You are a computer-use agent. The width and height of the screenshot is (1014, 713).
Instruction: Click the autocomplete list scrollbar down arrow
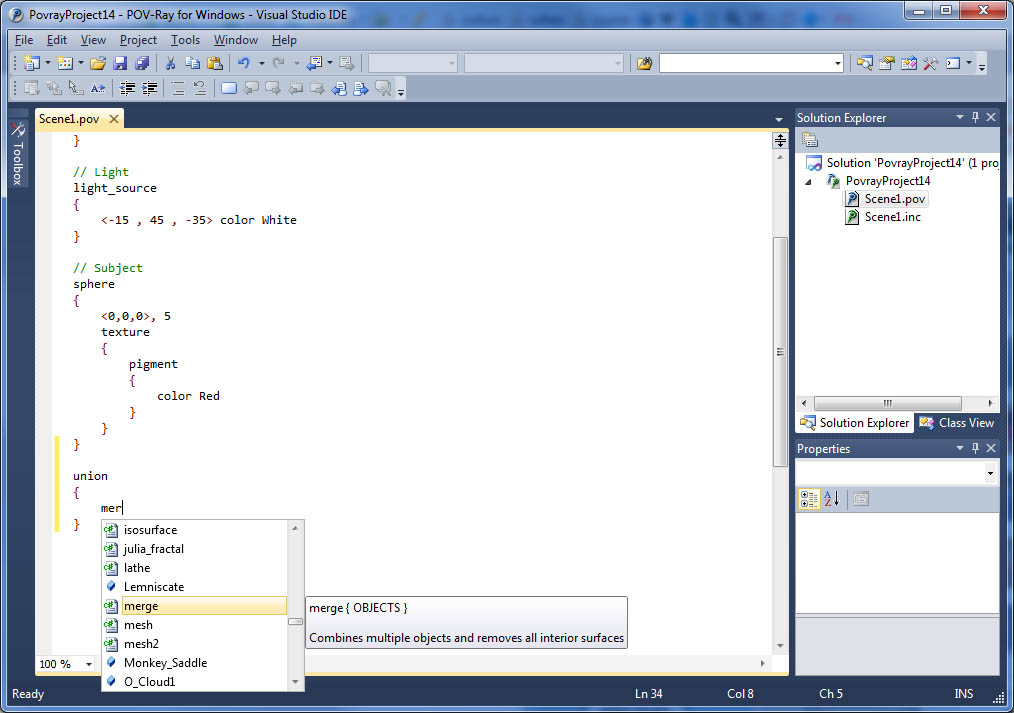tap(295, 681)
